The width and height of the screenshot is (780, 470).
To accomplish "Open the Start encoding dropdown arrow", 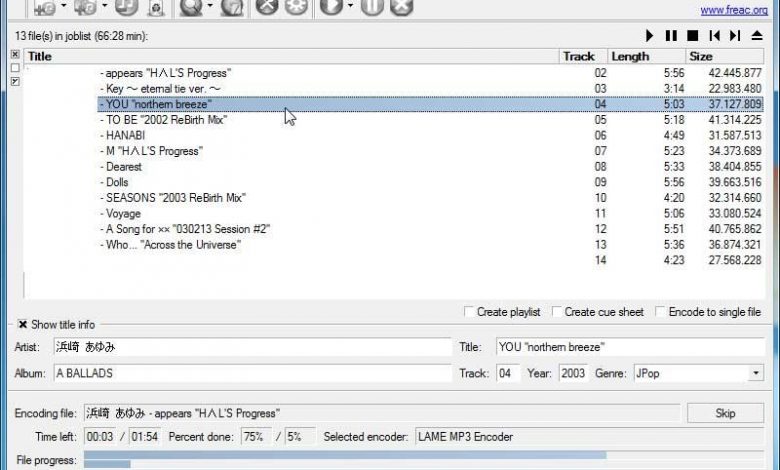I will [350, 6].
